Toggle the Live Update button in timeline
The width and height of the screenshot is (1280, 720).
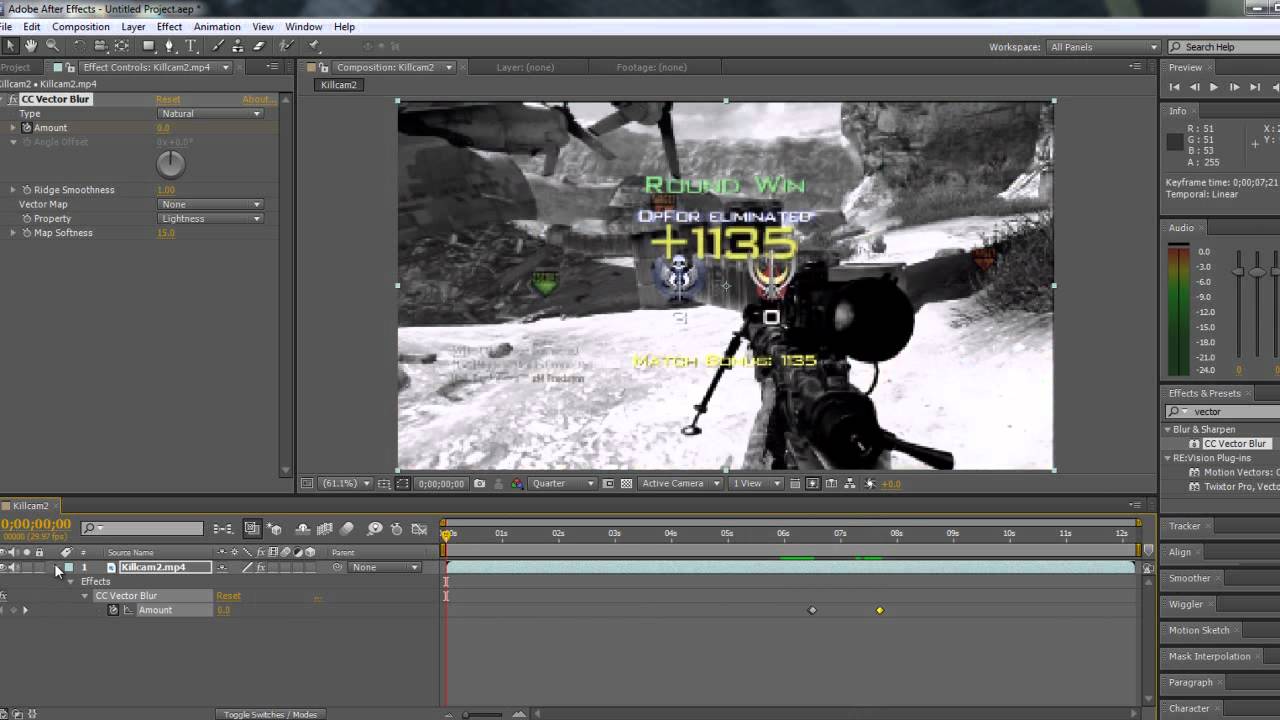point(252,529)
